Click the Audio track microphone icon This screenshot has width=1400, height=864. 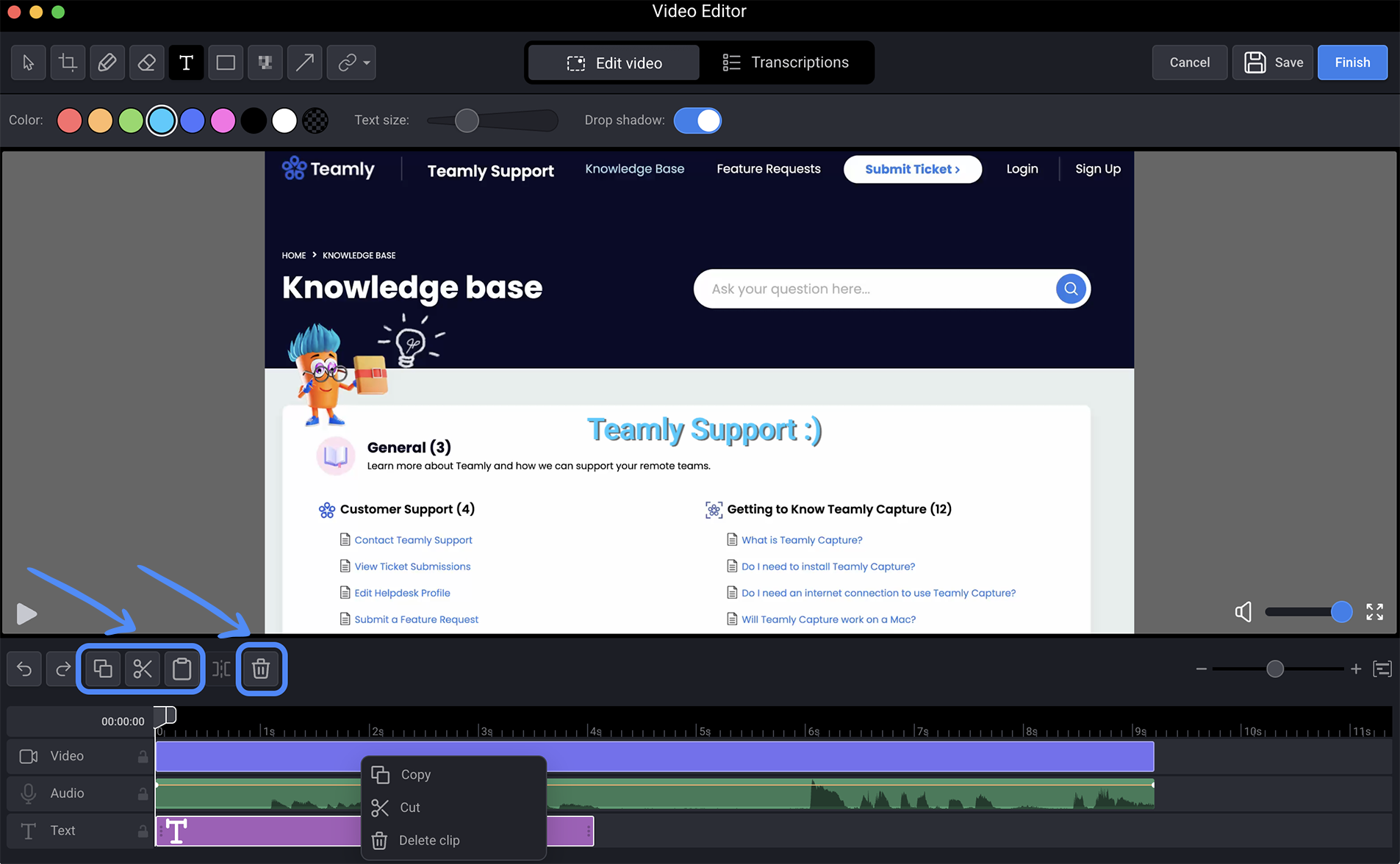click(x=28, y=793)
